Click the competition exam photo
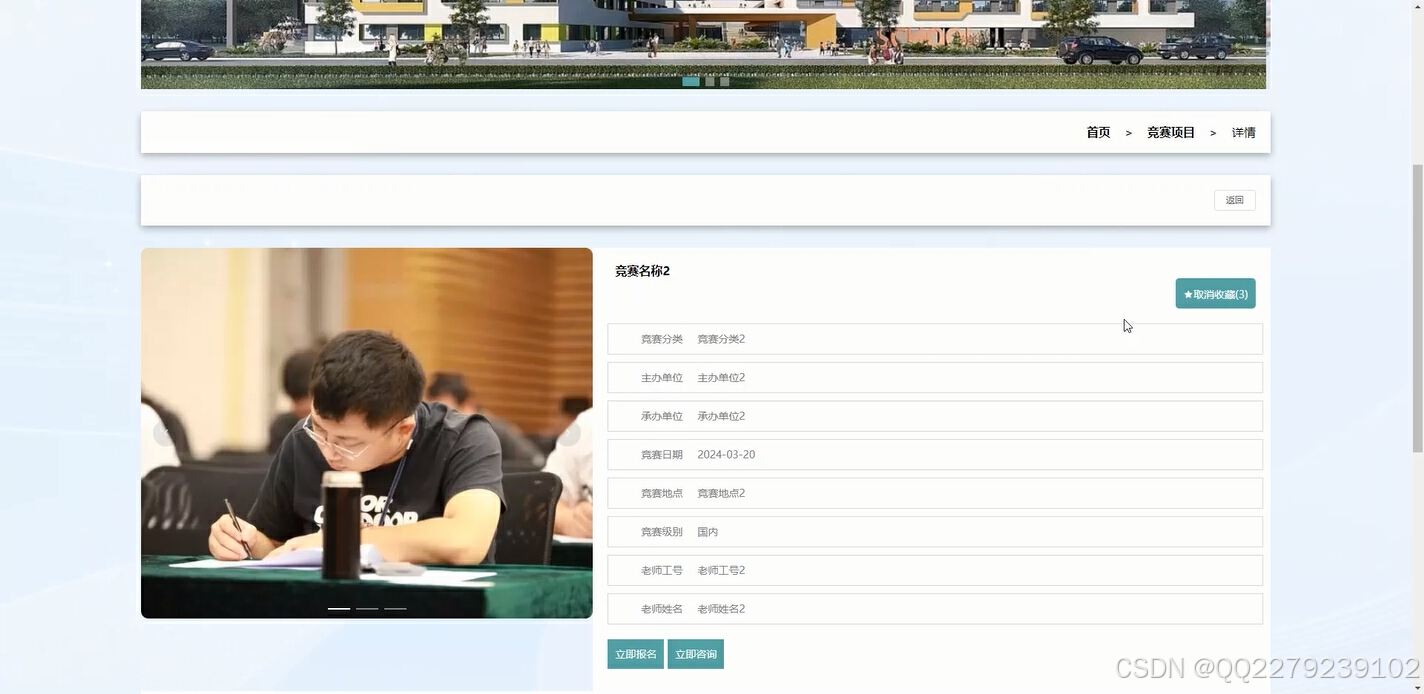 coord(366,432)
